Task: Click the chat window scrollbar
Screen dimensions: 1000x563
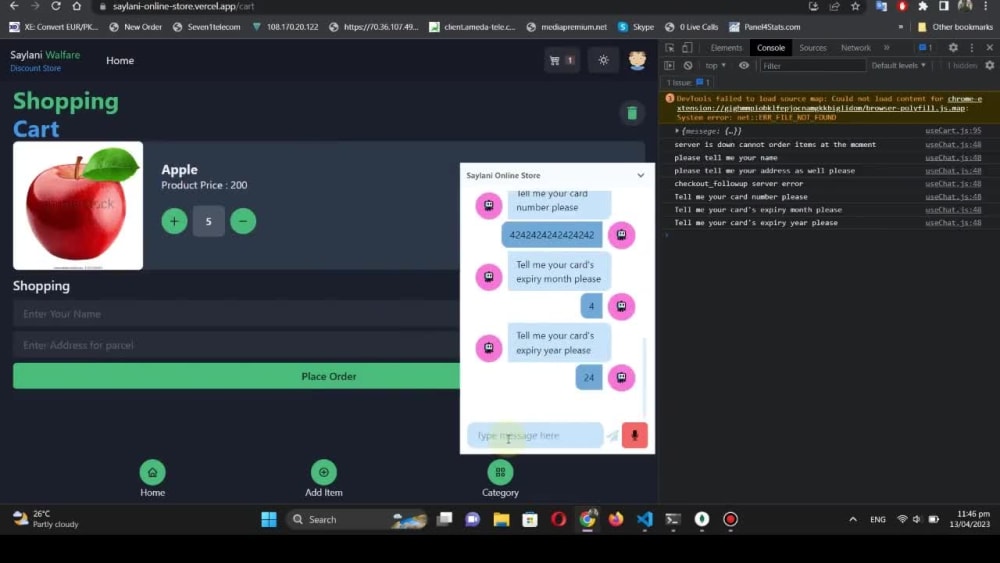Action: (x=644, y=376)
